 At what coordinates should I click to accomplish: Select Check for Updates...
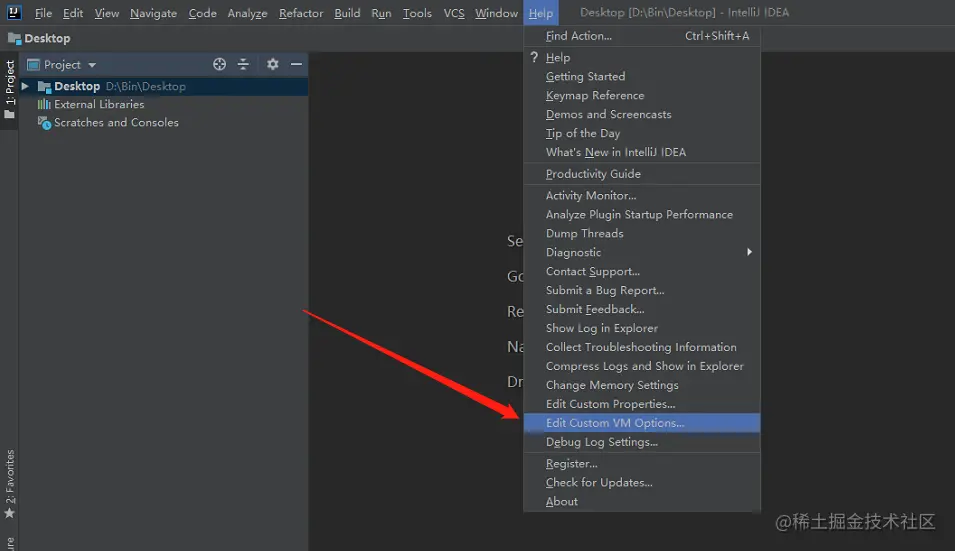click(x=642, y=482)
